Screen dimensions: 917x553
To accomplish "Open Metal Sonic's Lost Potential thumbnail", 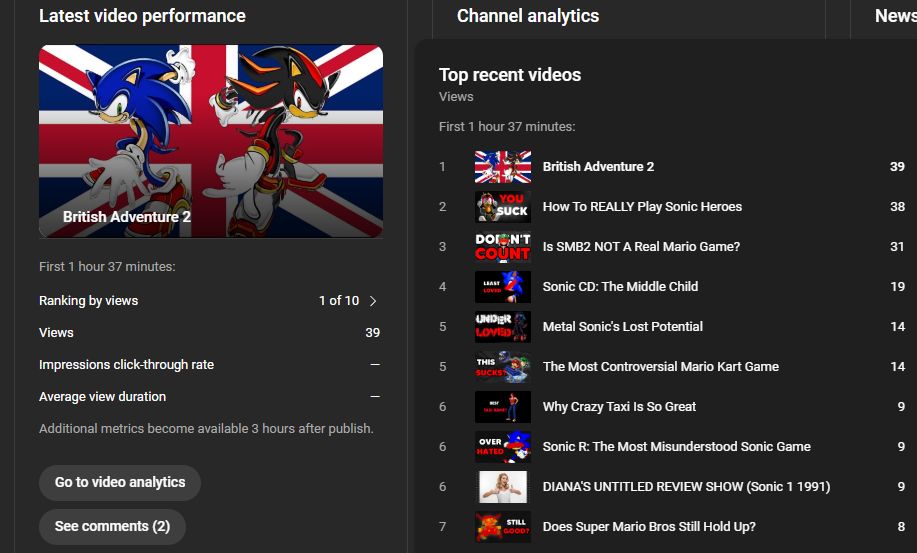I will pos(503,327).
